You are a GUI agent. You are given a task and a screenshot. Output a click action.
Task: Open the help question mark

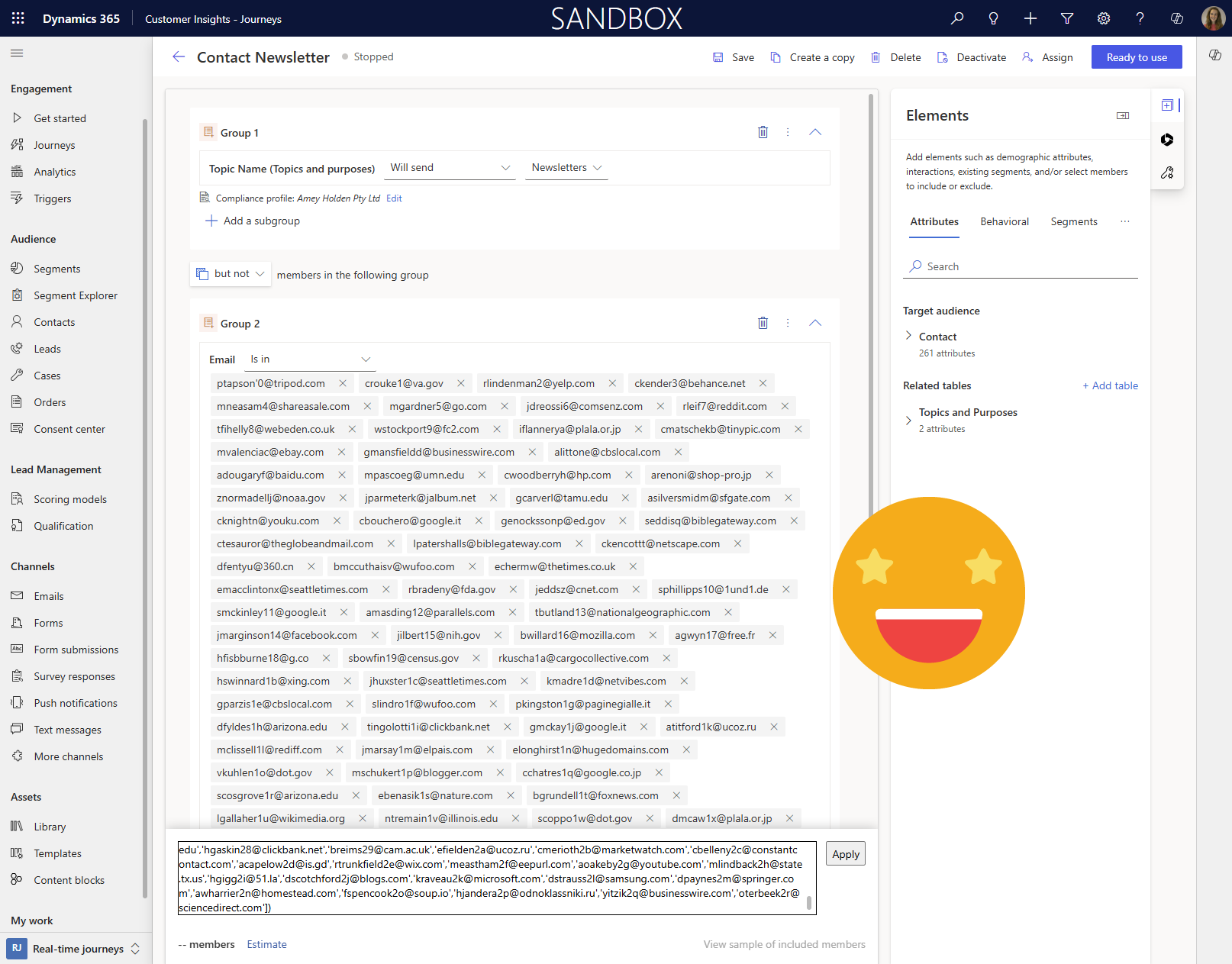(x=1140, y=18)
